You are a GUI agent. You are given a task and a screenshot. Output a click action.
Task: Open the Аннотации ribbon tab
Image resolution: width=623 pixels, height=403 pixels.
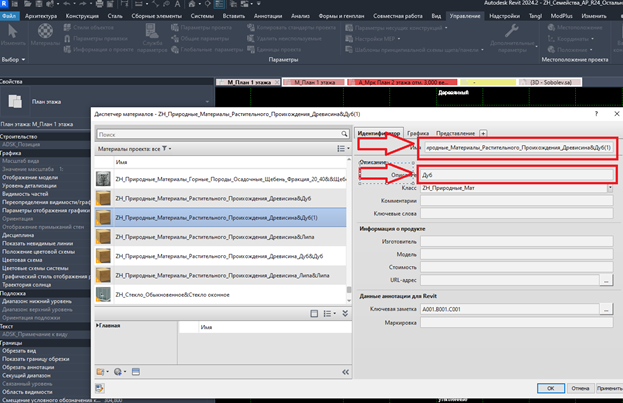[x=268, y=16]
